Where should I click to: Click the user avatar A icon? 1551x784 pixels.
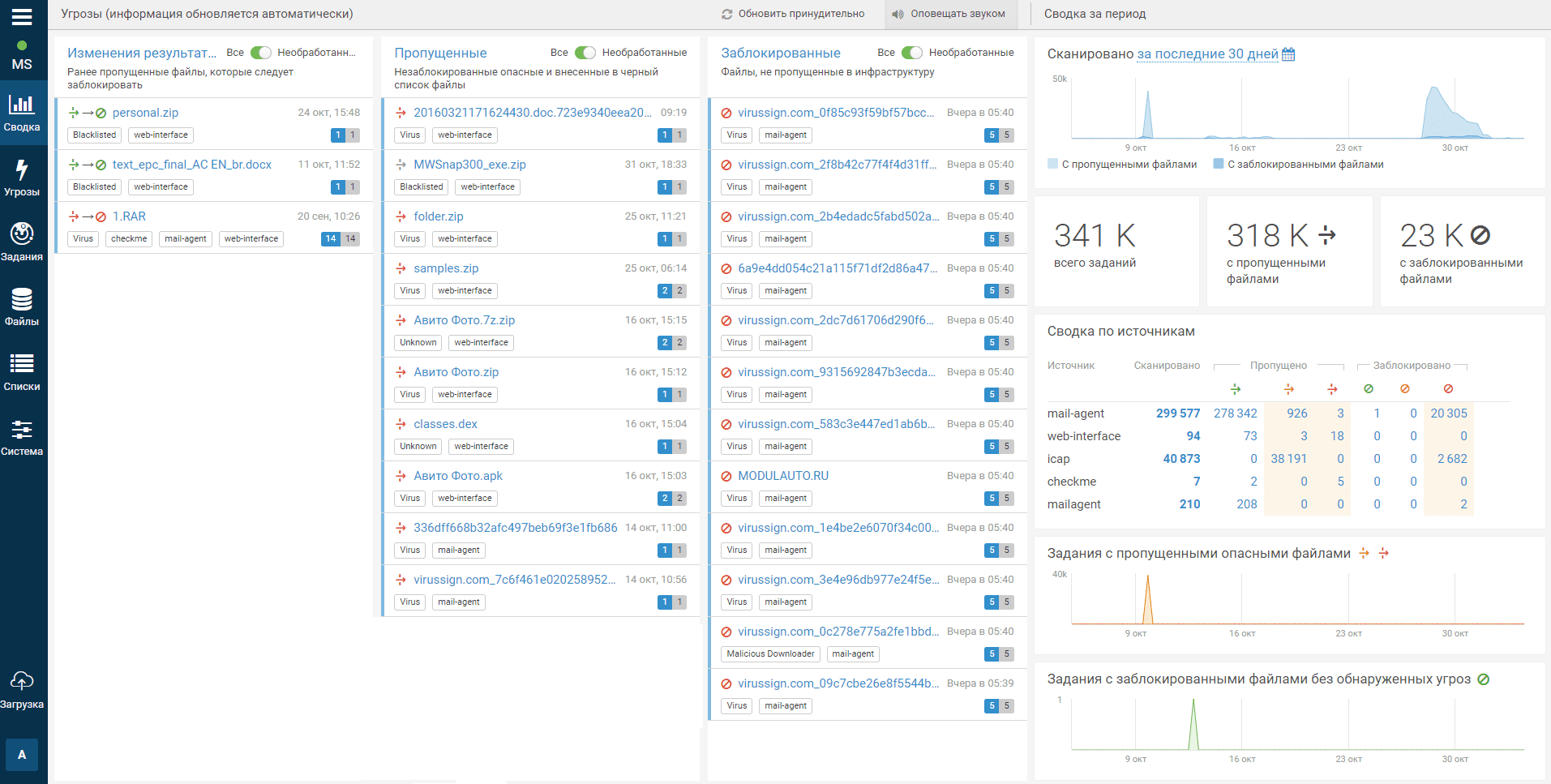[x=22, y=755]
